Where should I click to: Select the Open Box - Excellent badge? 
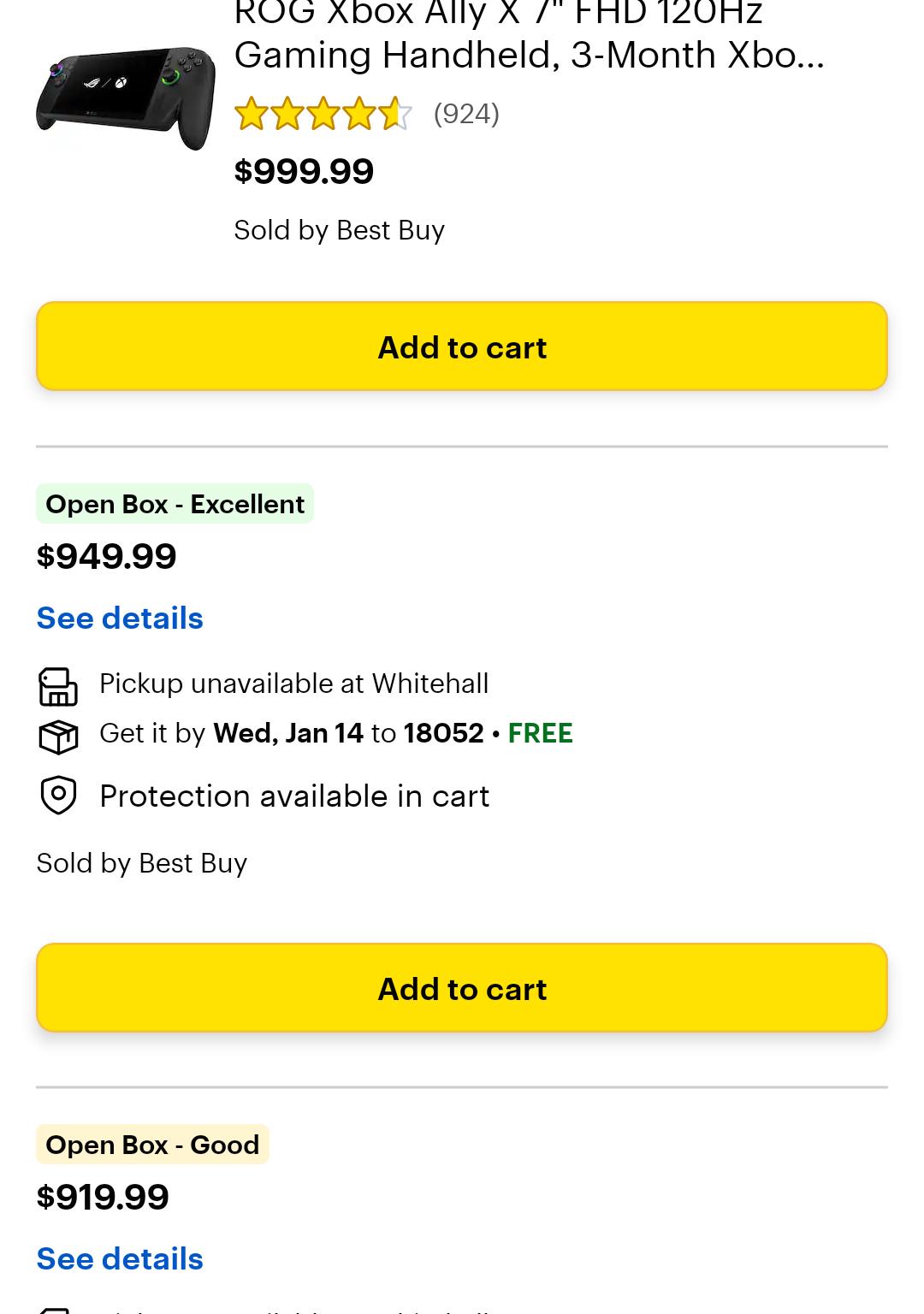175,504
